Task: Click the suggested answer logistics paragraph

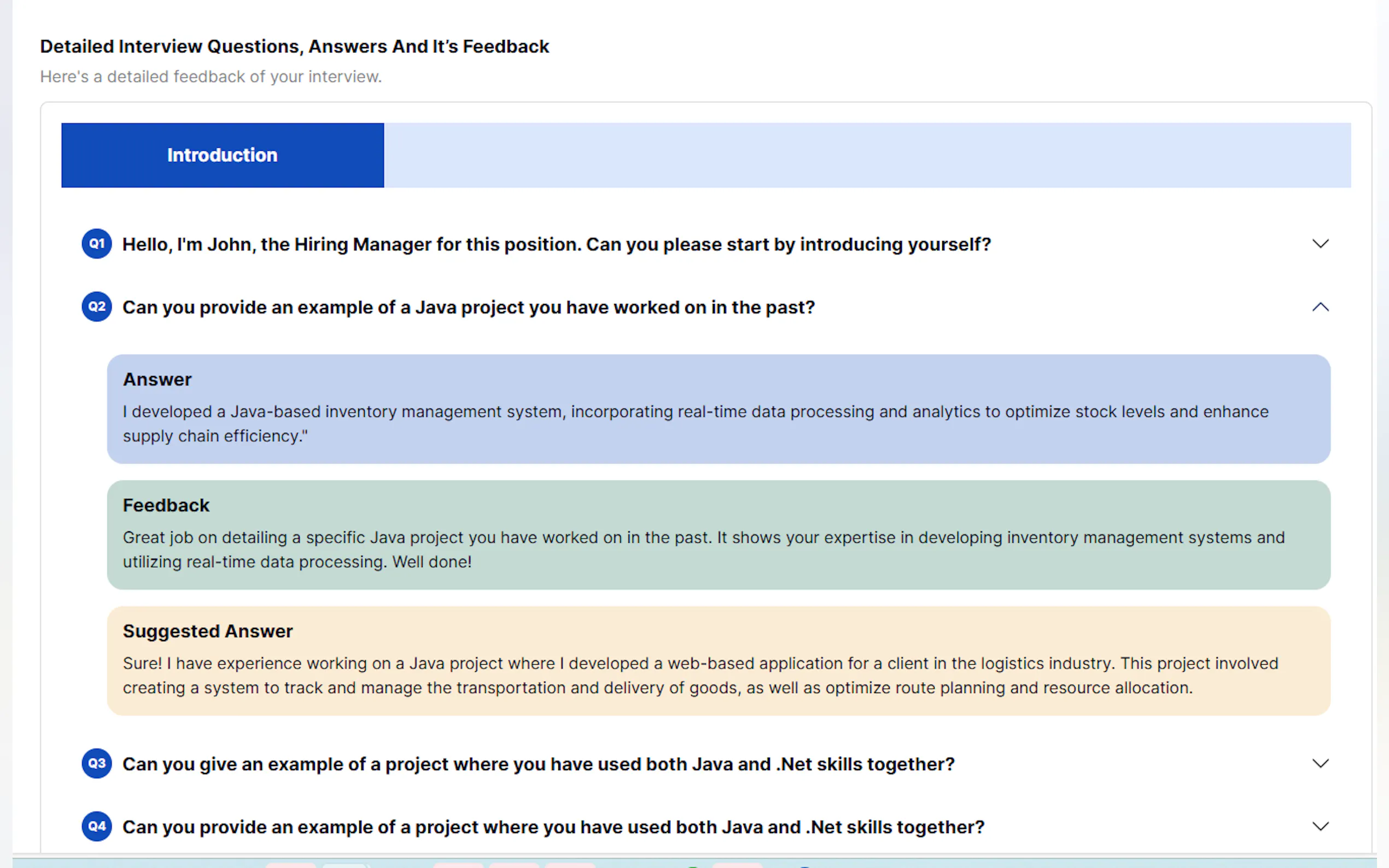Action: pyautogui.click(x=701, y=675)
